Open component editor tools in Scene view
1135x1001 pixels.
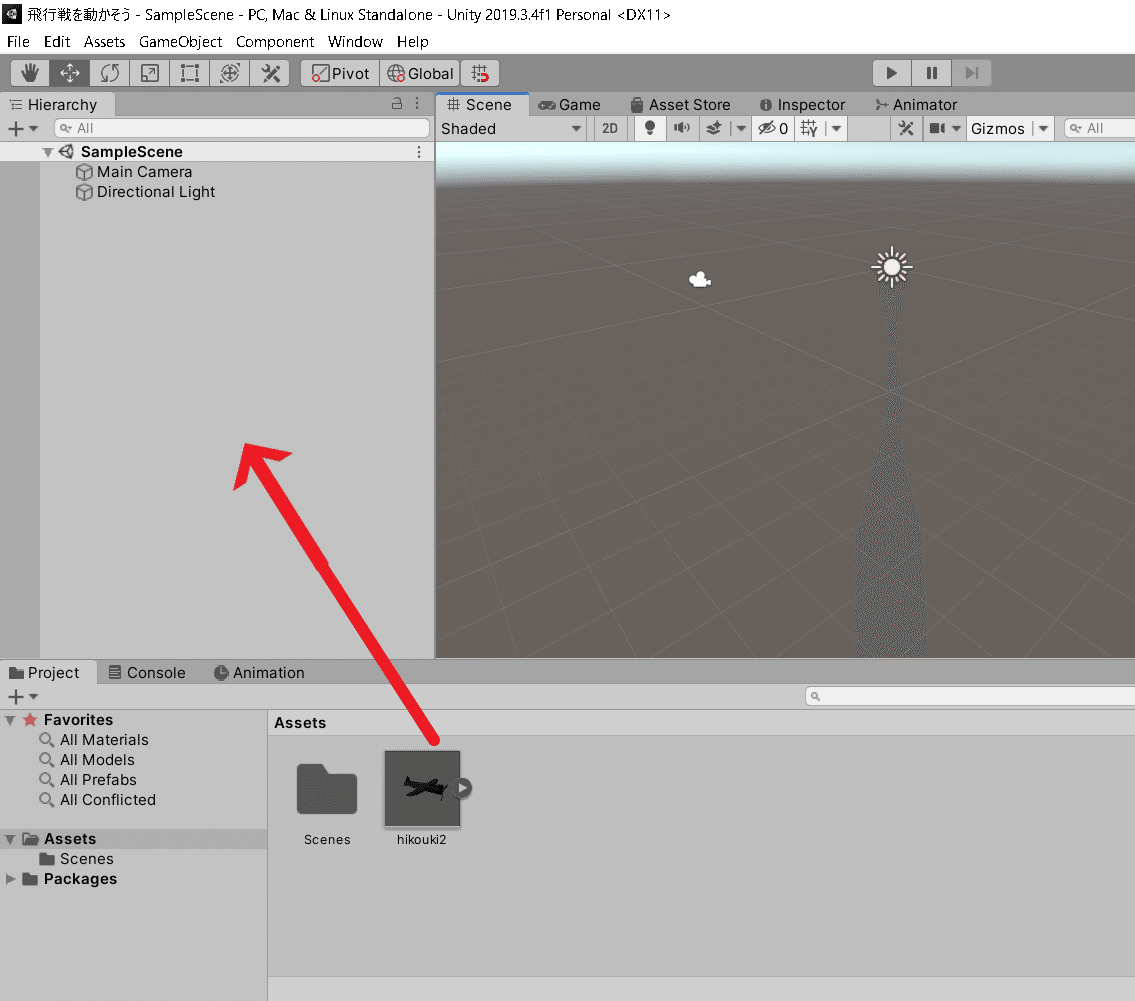click(906, 129)
